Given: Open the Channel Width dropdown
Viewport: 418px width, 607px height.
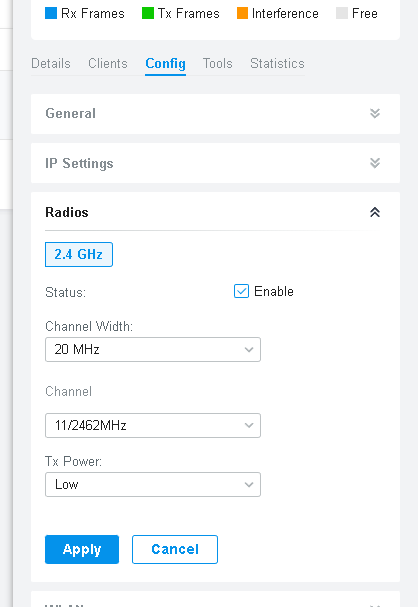Looking at the screenshot, I should (153, 350).
